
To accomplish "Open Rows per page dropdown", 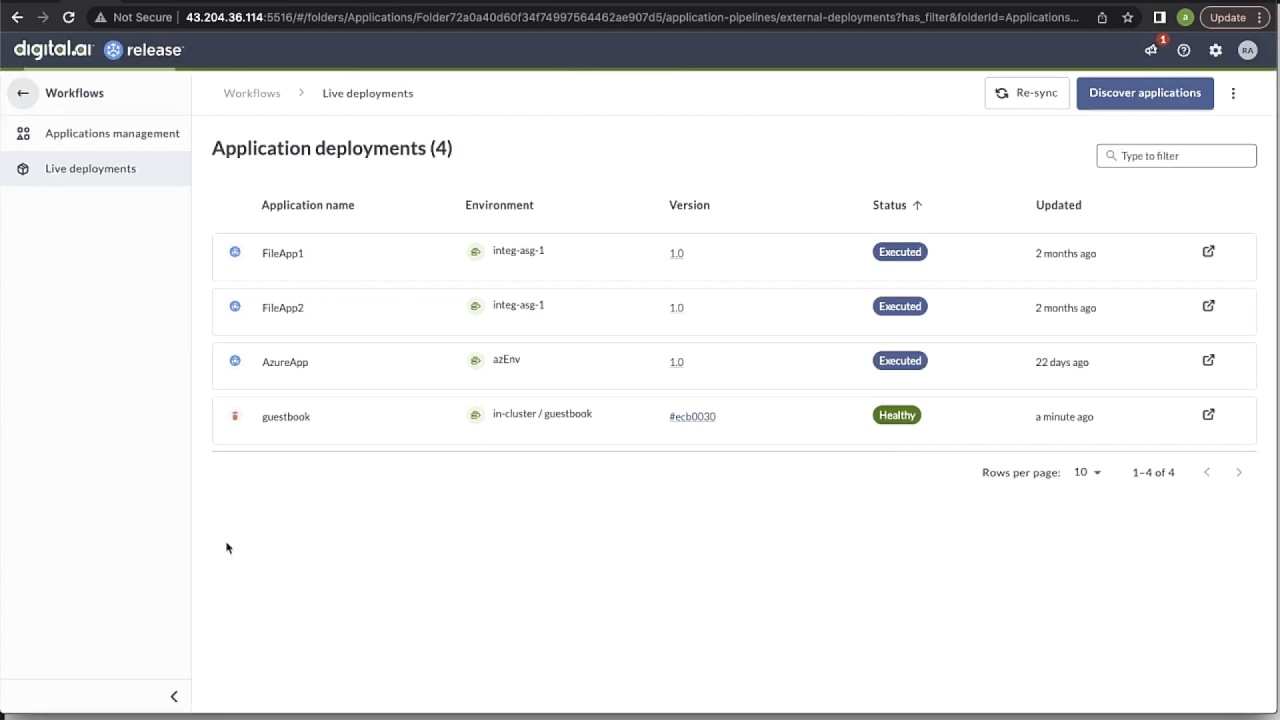I will [1087, 472].
